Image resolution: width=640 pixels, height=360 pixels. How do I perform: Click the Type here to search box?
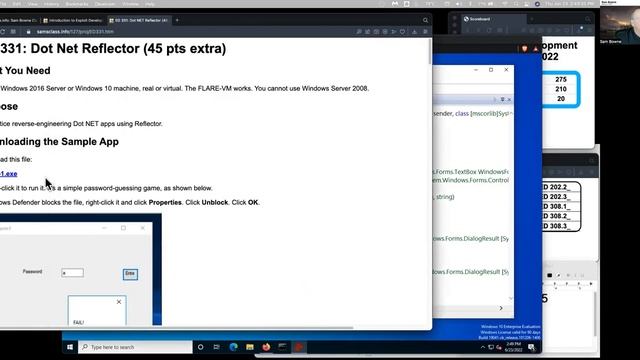[135, 347]
